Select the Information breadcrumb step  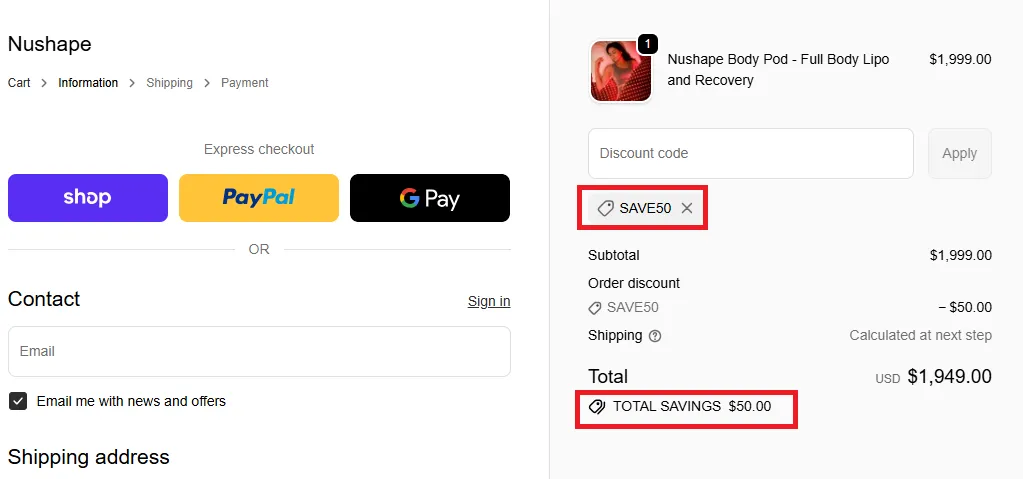tap(88, 83)
